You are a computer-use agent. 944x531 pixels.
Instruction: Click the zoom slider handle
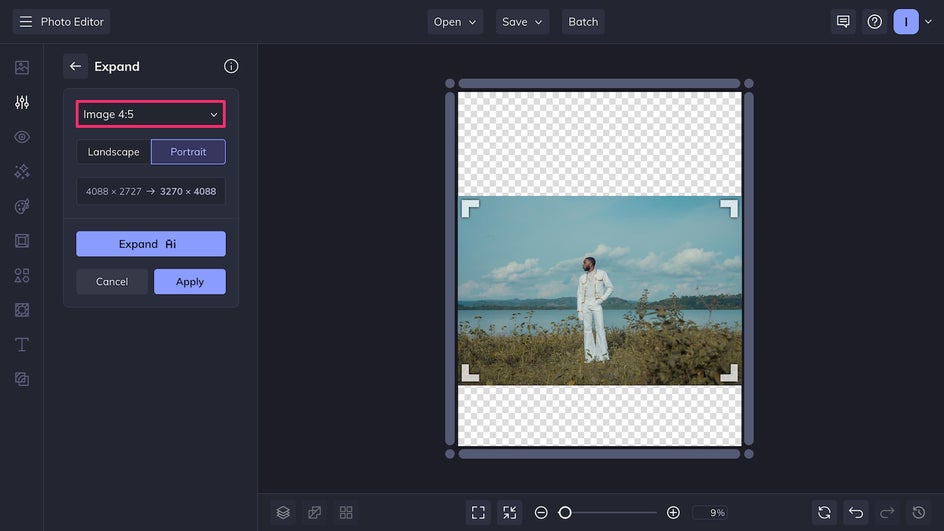(x=565, y=512)
